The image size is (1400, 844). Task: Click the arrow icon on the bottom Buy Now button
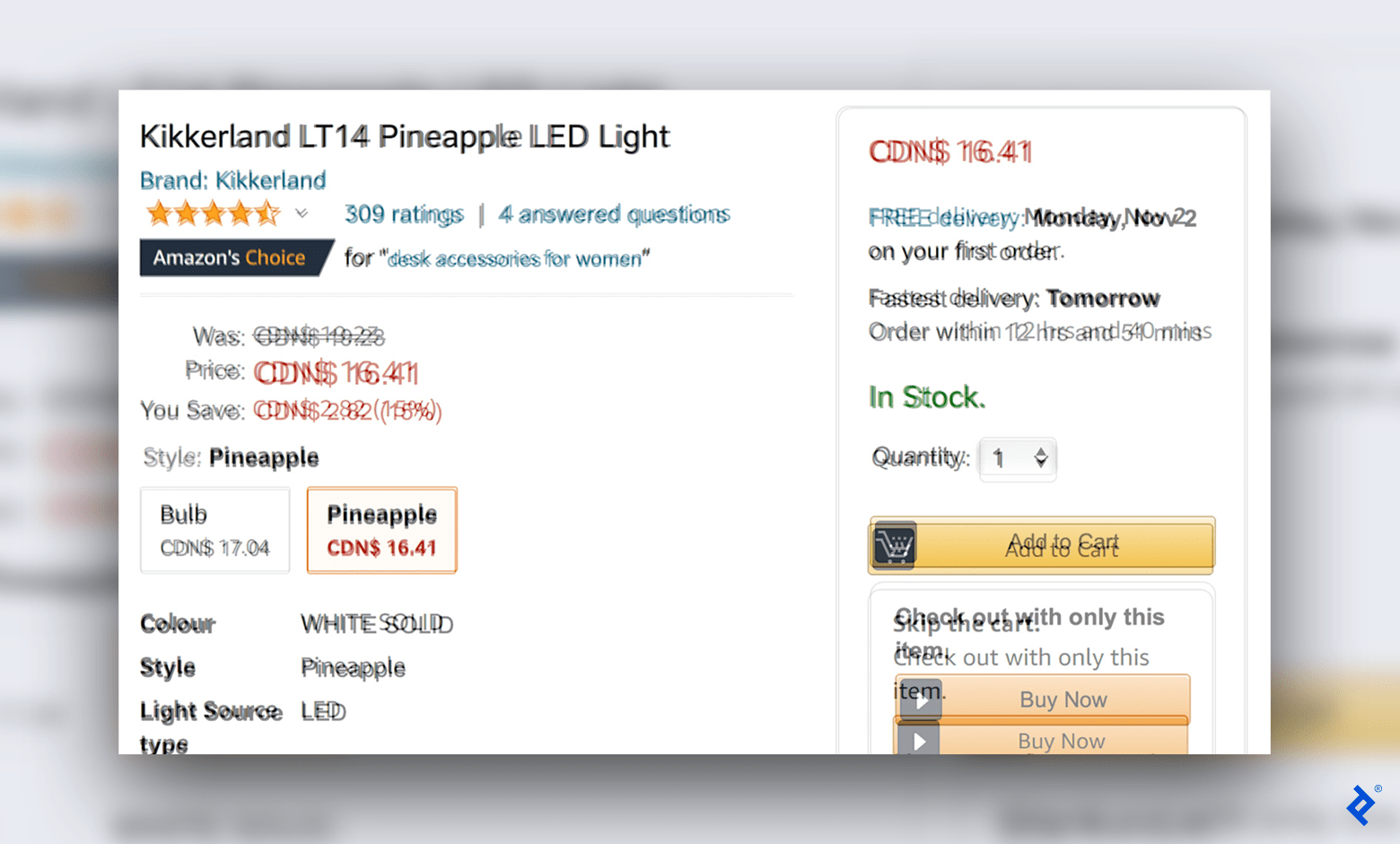pyautogui.click(x=918, y=741)
